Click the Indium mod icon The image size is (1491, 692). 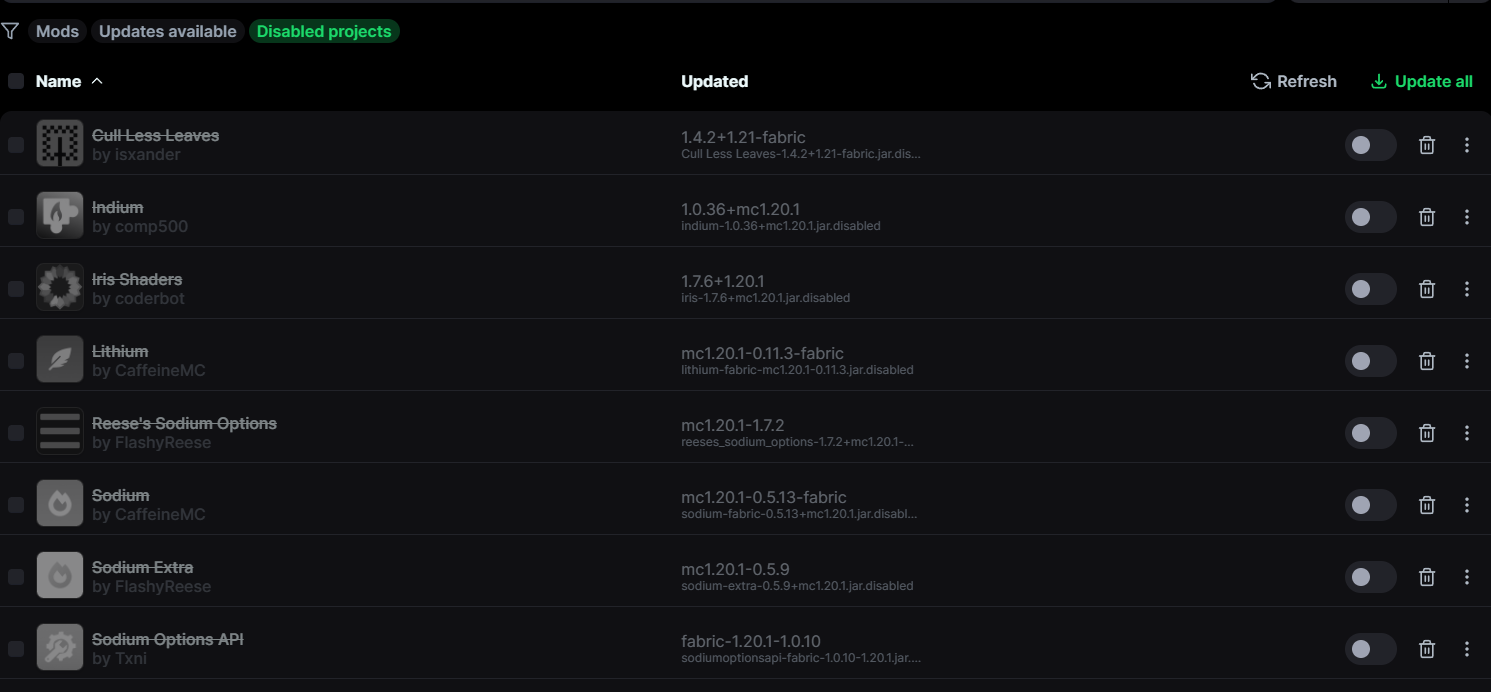pyautogui.click(x=60, y=215)
